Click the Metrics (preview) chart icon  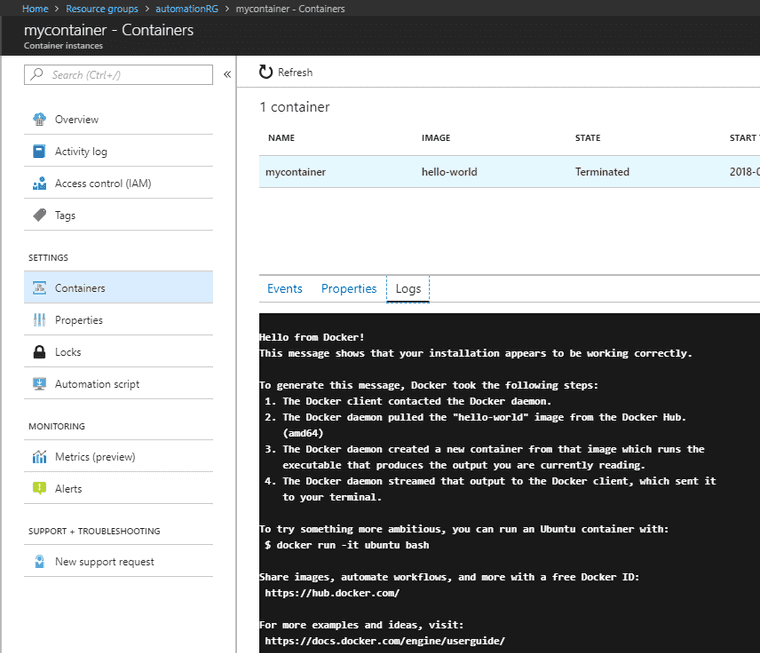[40, 457]
